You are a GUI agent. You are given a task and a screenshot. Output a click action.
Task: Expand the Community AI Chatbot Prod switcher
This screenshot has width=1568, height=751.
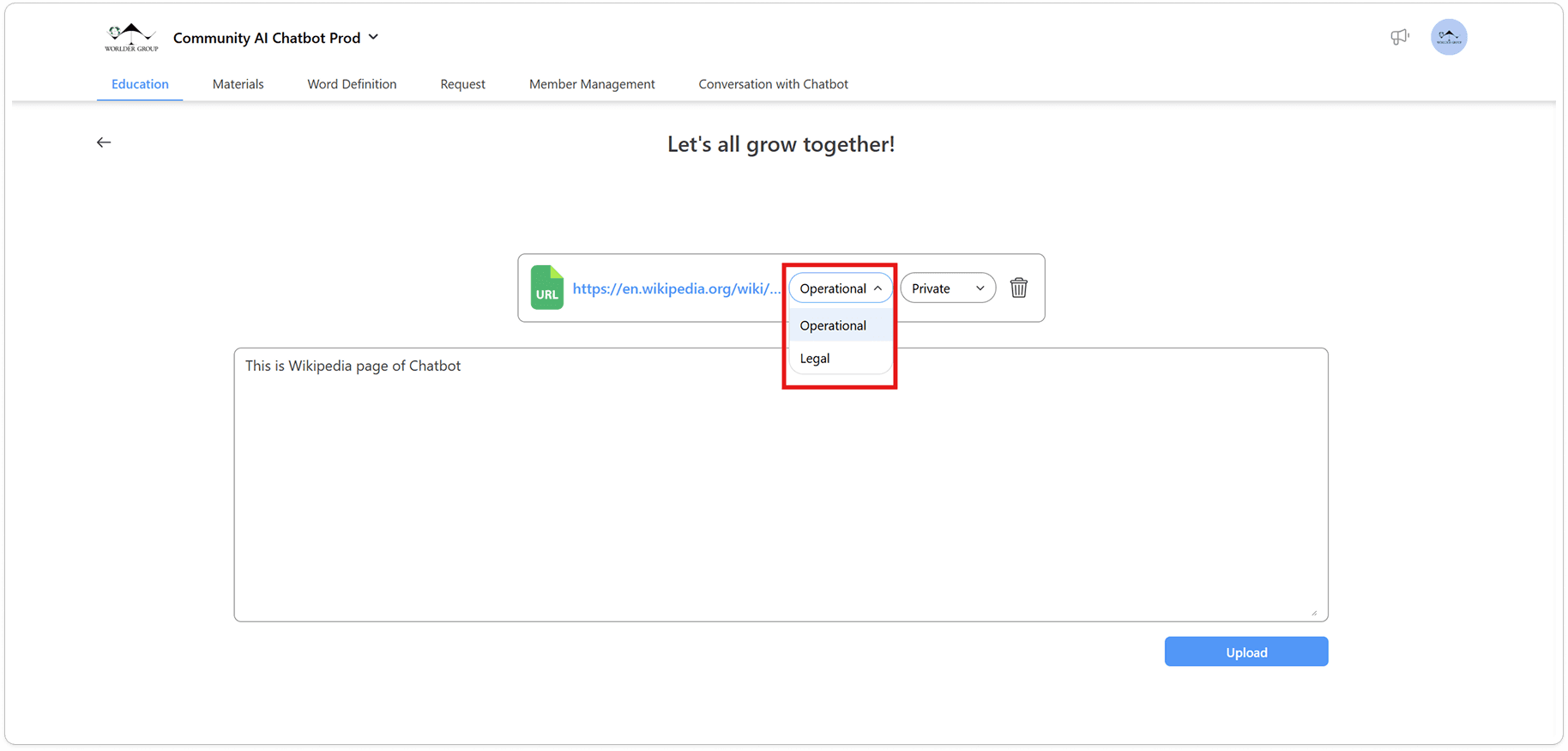point(373,37)
